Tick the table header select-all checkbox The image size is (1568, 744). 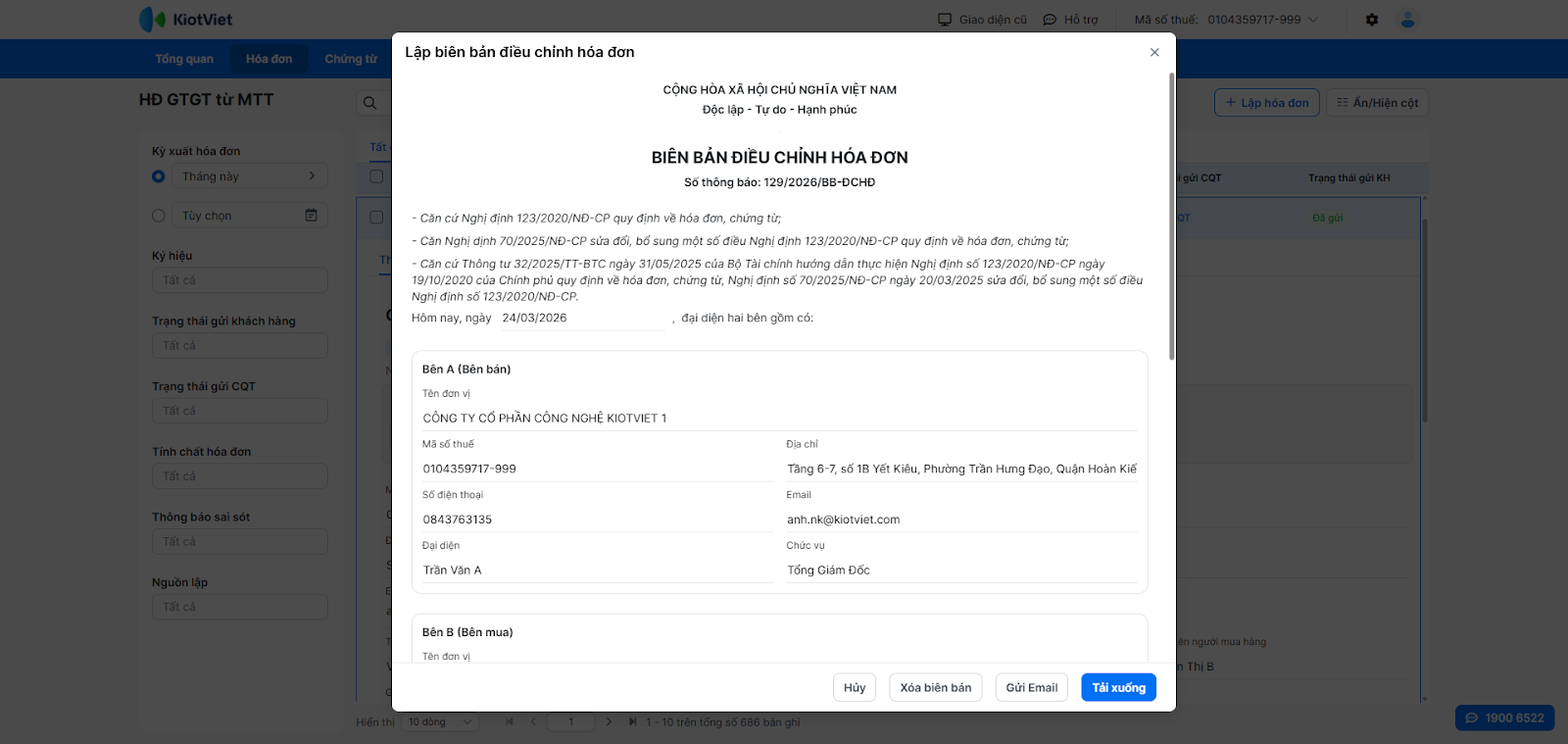pos(376,177)
